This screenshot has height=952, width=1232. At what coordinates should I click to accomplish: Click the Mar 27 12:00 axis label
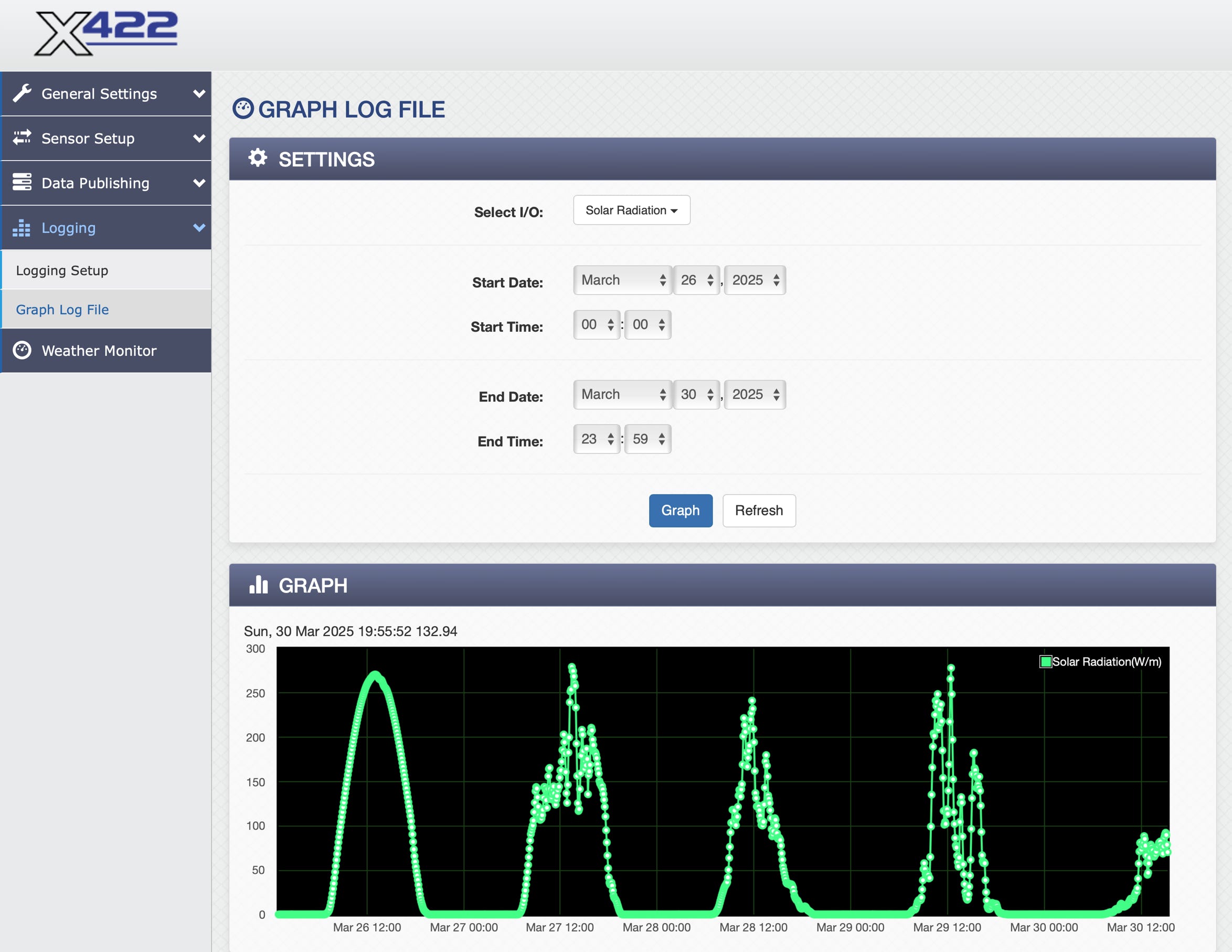559,927
